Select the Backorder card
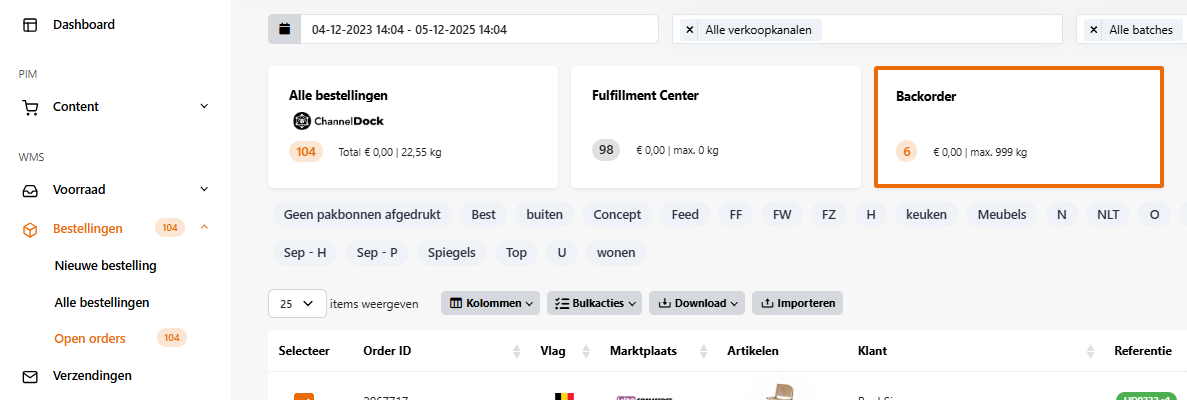The width and height of the screenshot is (1187, 400). click(x=1018, y=127)
